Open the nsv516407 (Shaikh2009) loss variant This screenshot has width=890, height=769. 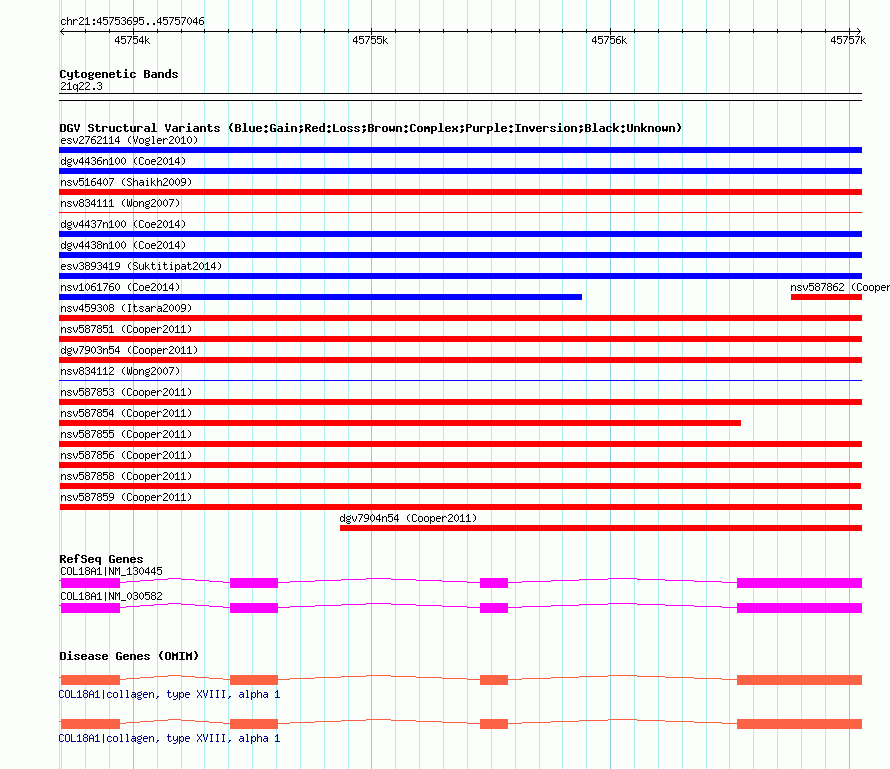click(460, 192)
